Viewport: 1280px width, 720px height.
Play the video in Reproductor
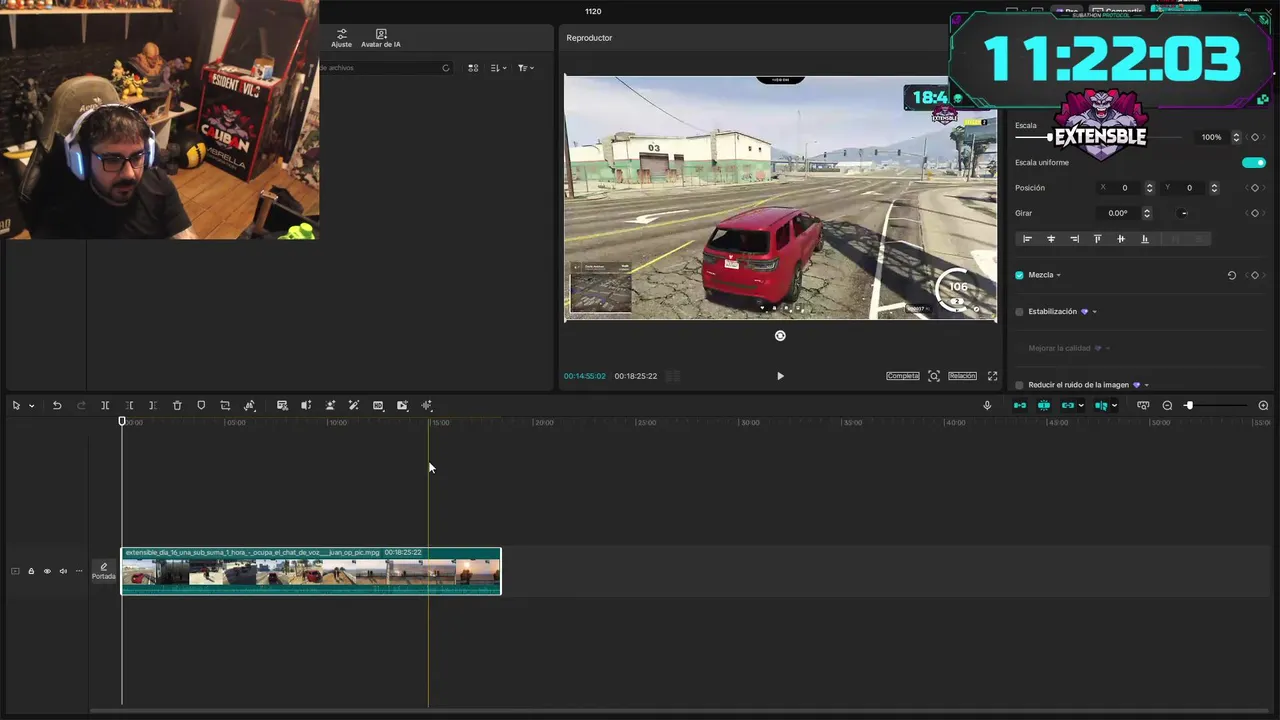tap(780, 376)
